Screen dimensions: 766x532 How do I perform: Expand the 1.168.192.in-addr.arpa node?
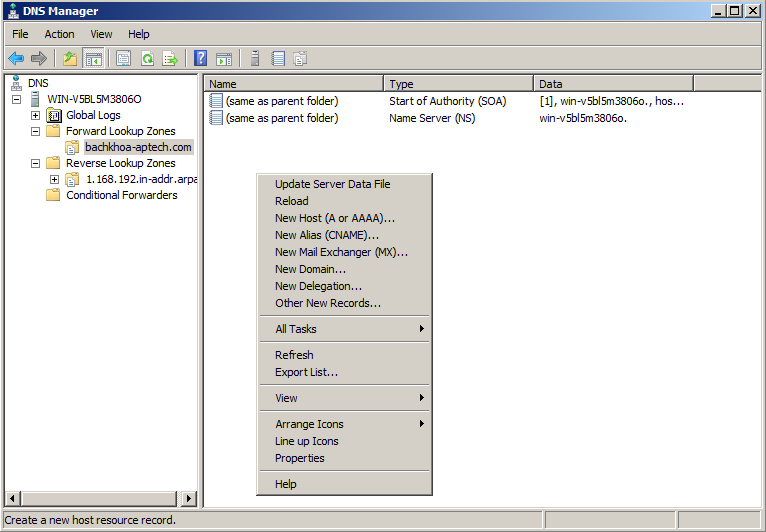pyautogui.click(x=54, y=179)
